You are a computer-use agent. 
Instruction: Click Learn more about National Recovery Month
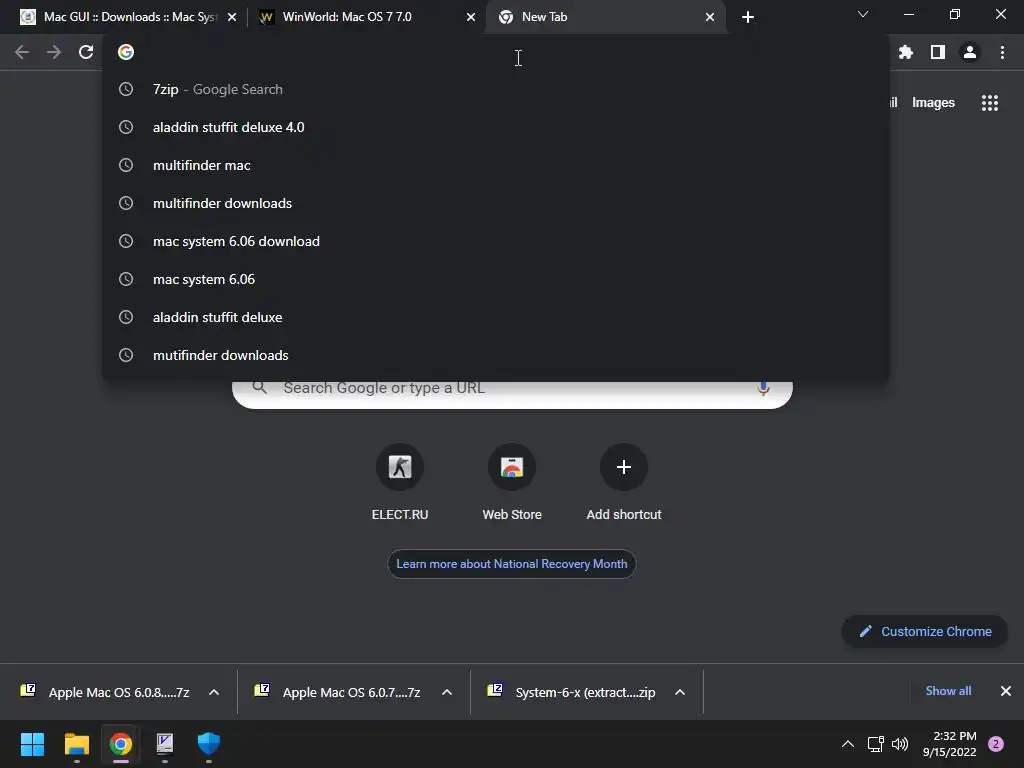tap(512, 564)
